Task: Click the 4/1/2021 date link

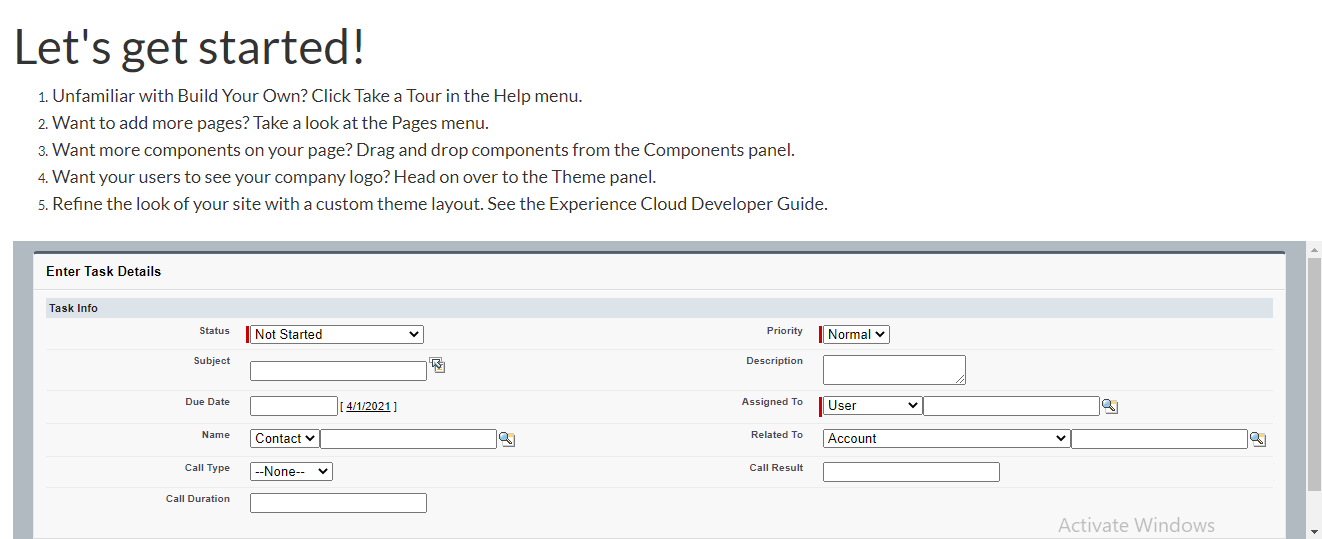Action: tap(368, 407)
